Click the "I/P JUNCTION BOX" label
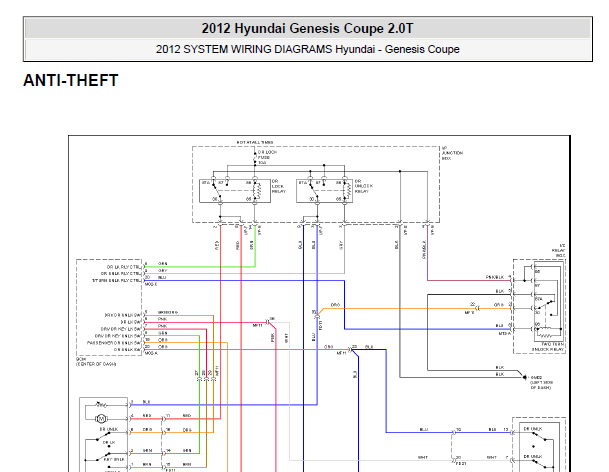 pos(452,153)
